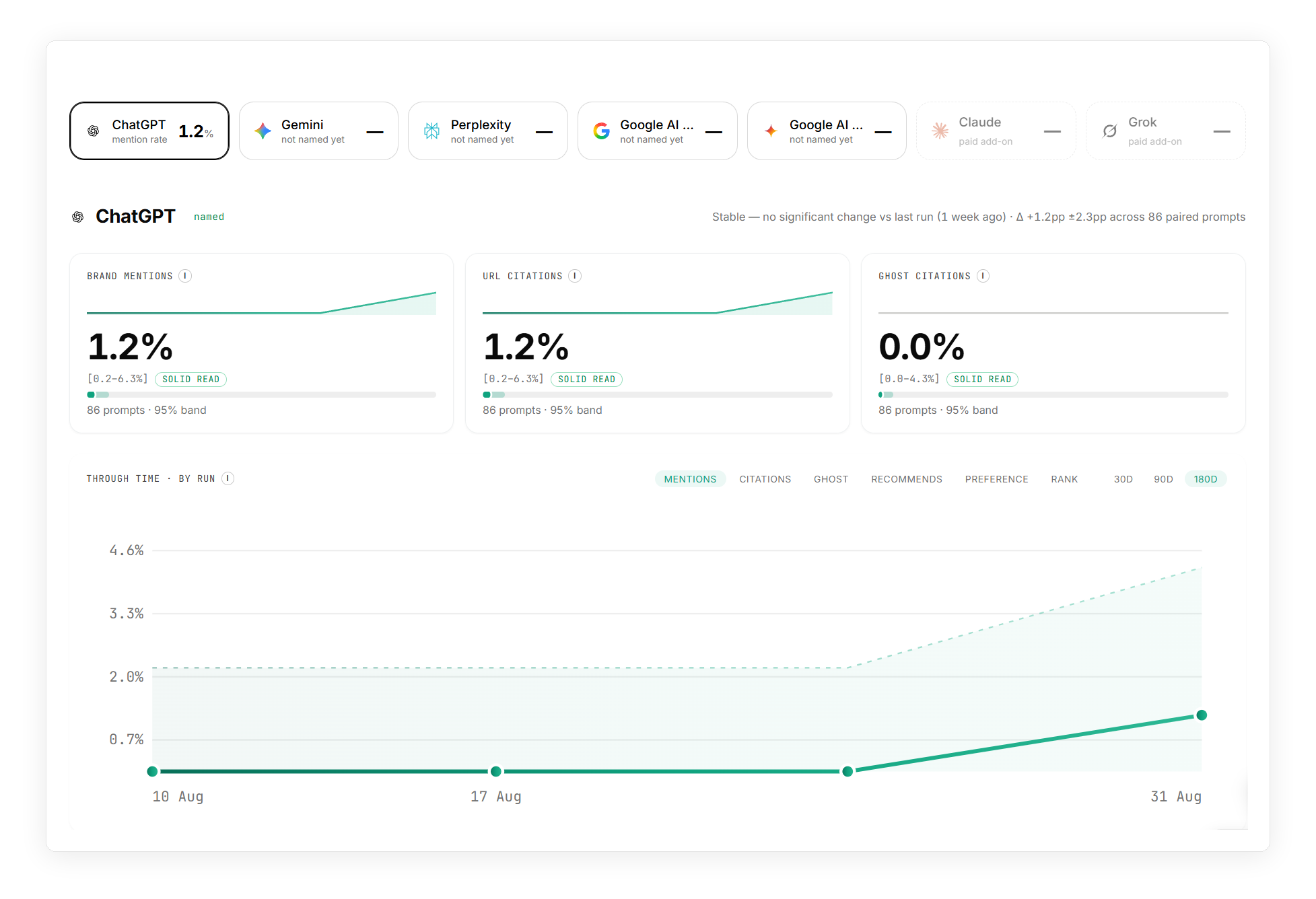Click the 4.6% y-axis label
The height and width of the screenshot is (899, 1316).
(127, 550)
